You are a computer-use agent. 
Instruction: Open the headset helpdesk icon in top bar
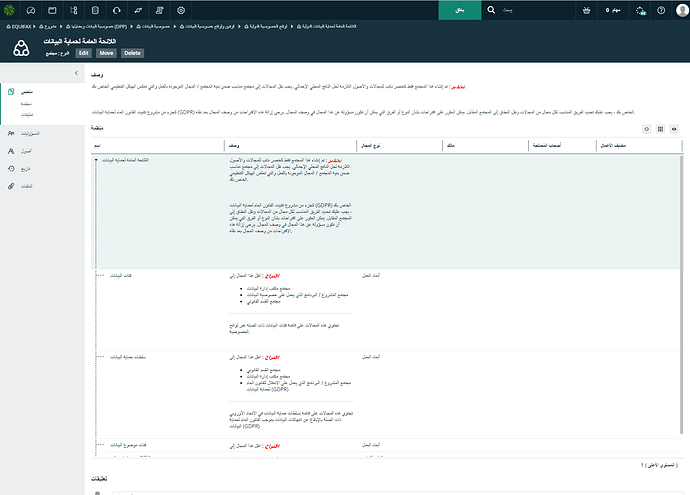click(116, 10)
